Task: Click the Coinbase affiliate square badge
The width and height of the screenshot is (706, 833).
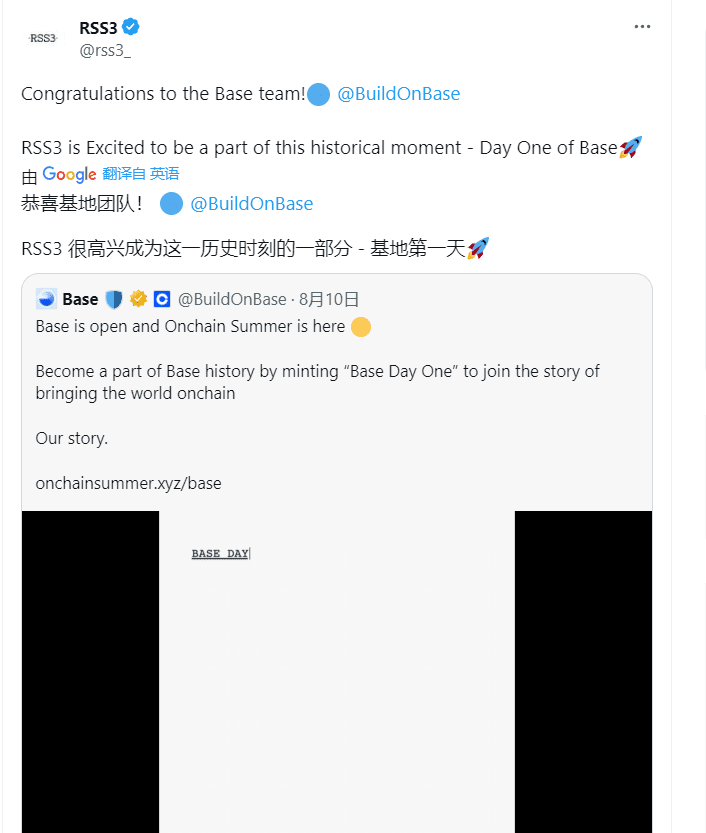Action: pos(162,299)
